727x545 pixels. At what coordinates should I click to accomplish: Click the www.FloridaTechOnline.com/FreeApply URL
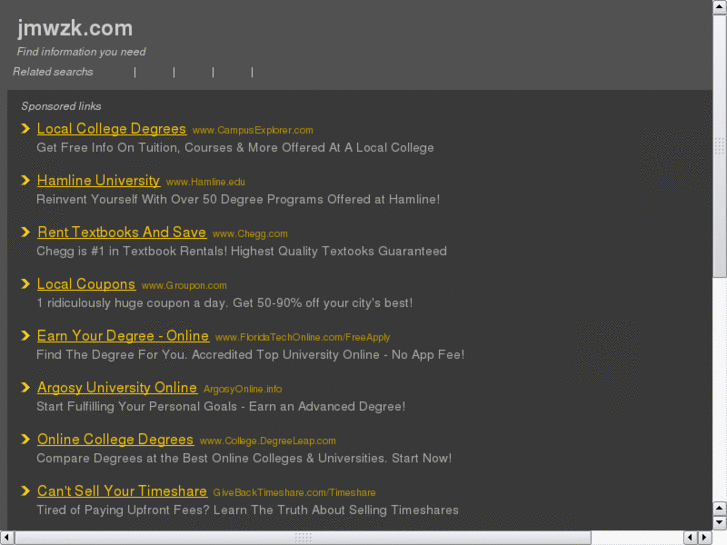[302, 338]
